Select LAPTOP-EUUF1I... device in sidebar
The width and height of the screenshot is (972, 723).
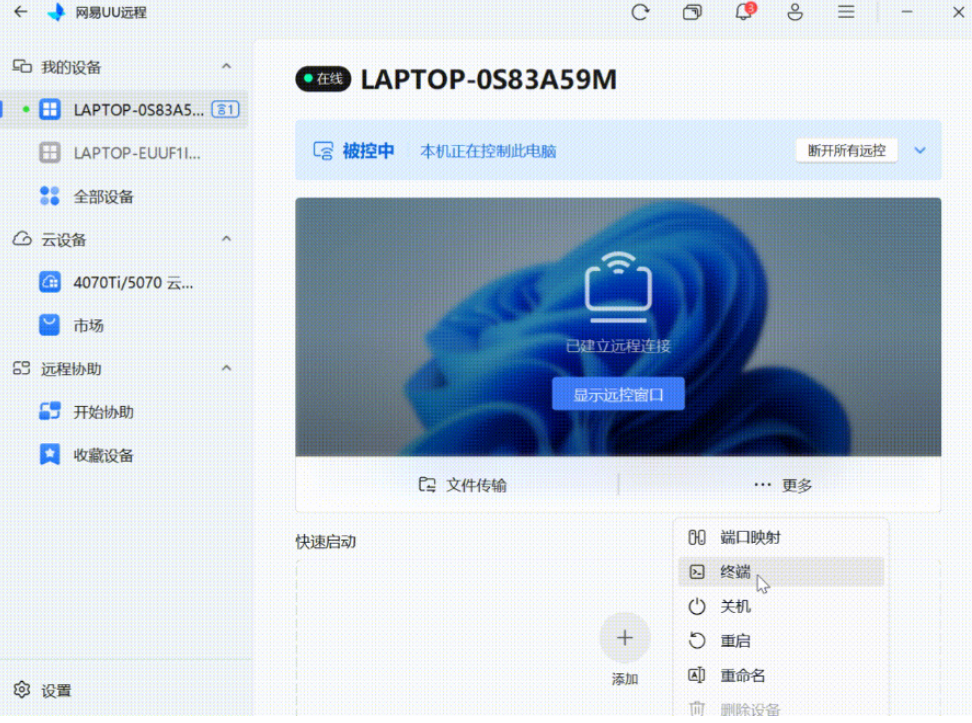pyautogui.click(x=124, y=153)
